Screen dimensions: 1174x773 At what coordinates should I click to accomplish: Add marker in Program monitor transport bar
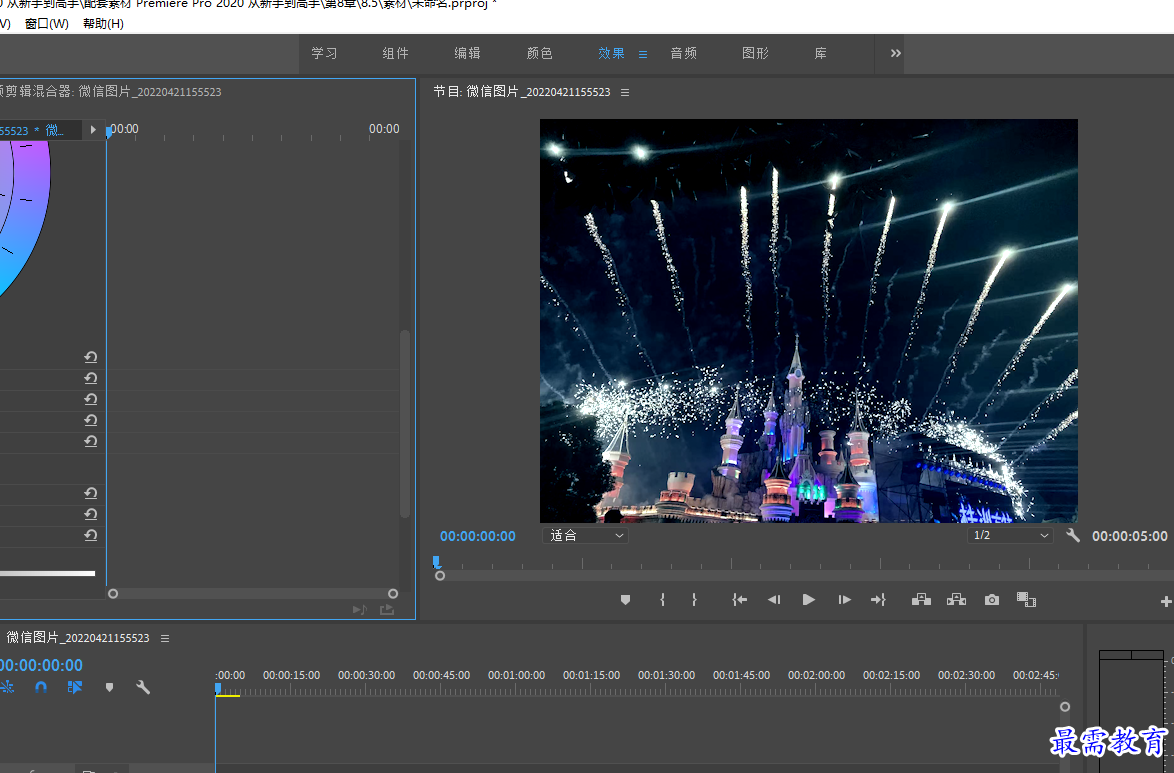coord(625,599)
